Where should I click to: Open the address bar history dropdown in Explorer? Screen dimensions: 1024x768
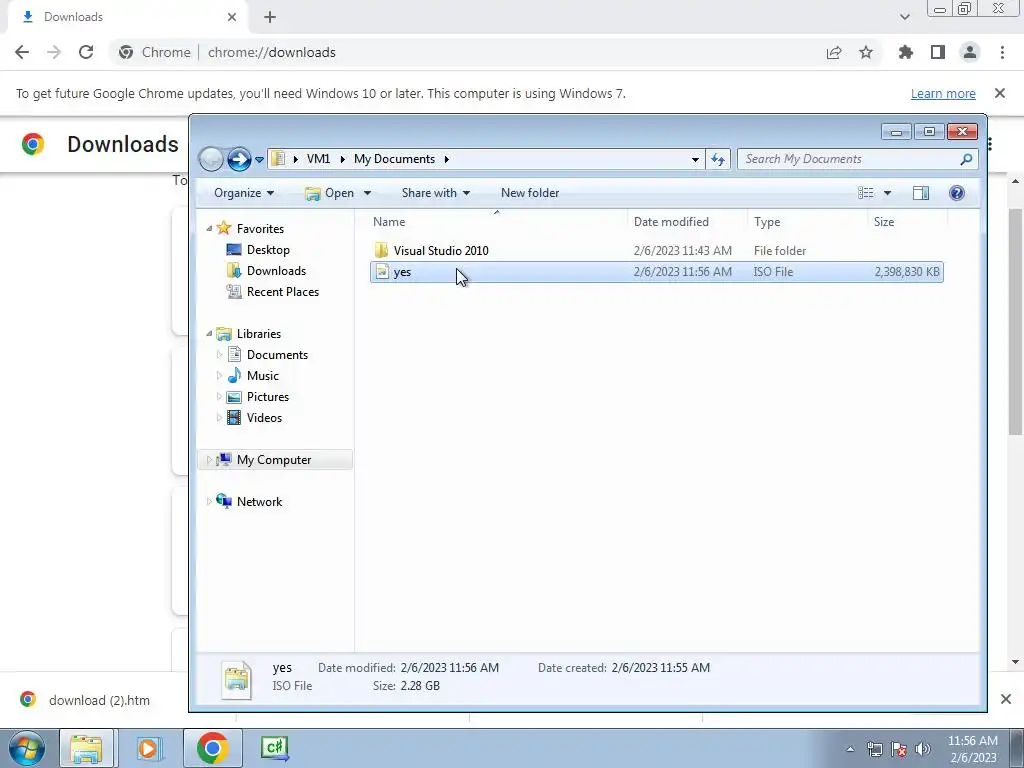(695, 159)
